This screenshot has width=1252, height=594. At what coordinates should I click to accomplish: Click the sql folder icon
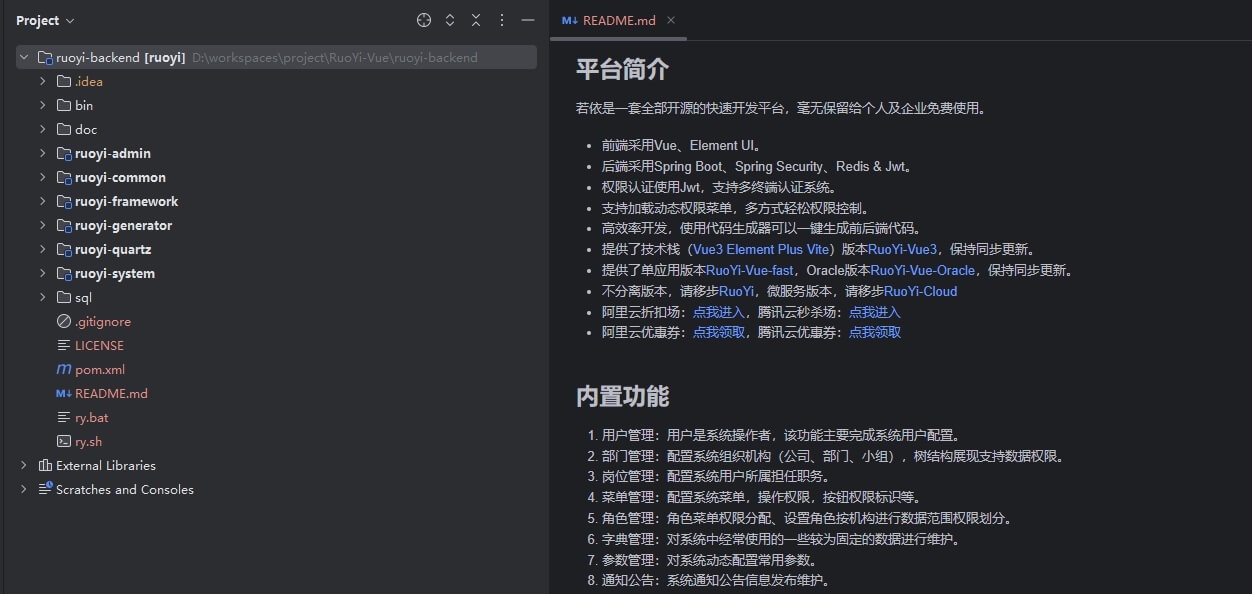pyautogui.click(x=64, y=298)
